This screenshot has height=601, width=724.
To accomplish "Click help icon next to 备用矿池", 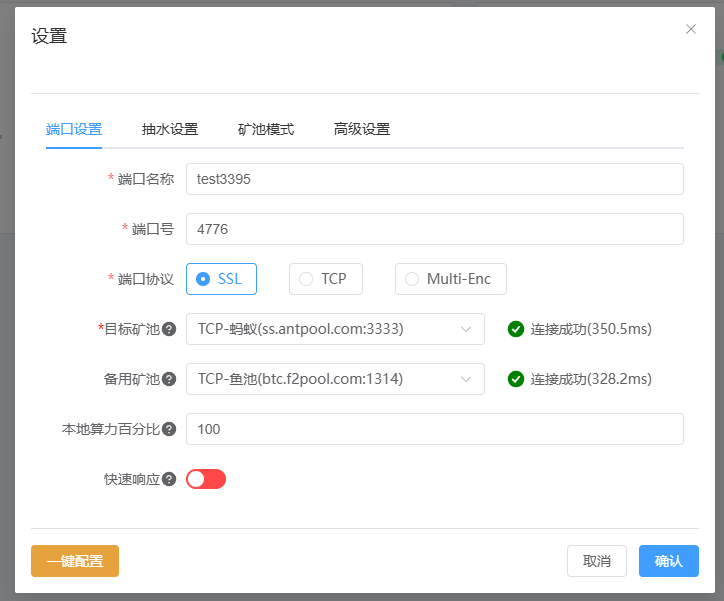I will pyautogui.click(x=169, y=379).
